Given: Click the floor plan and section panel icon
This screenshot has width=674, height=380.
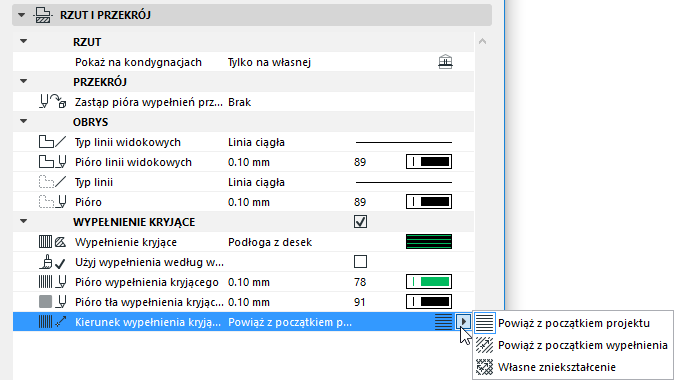Looking at the screenshot, I should (x=43, y=15).
